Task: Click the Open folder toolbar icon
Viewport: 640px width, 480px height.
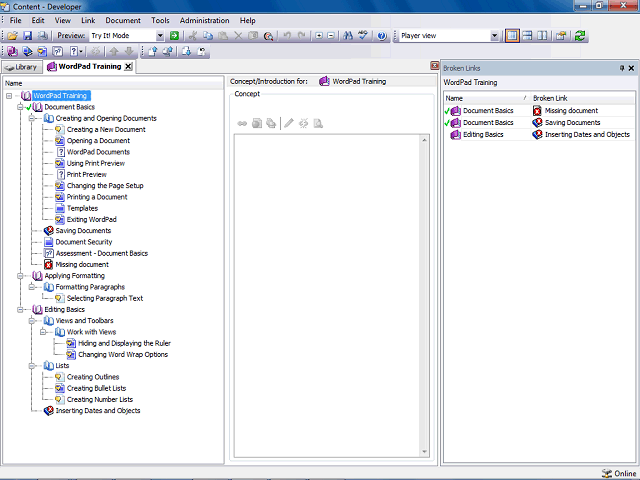Action: click(x=12, y=36)
